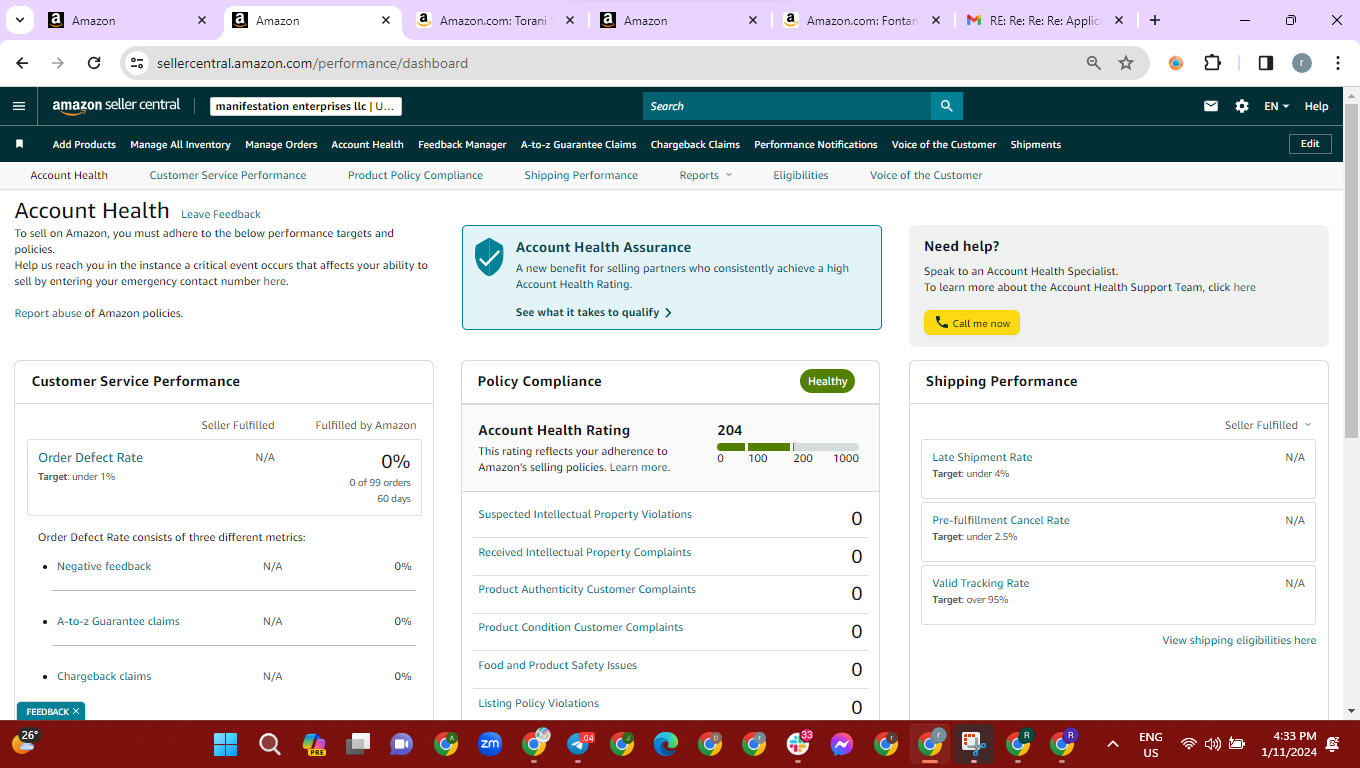
Task: Click the Call me now button
Action: (972, 323)
